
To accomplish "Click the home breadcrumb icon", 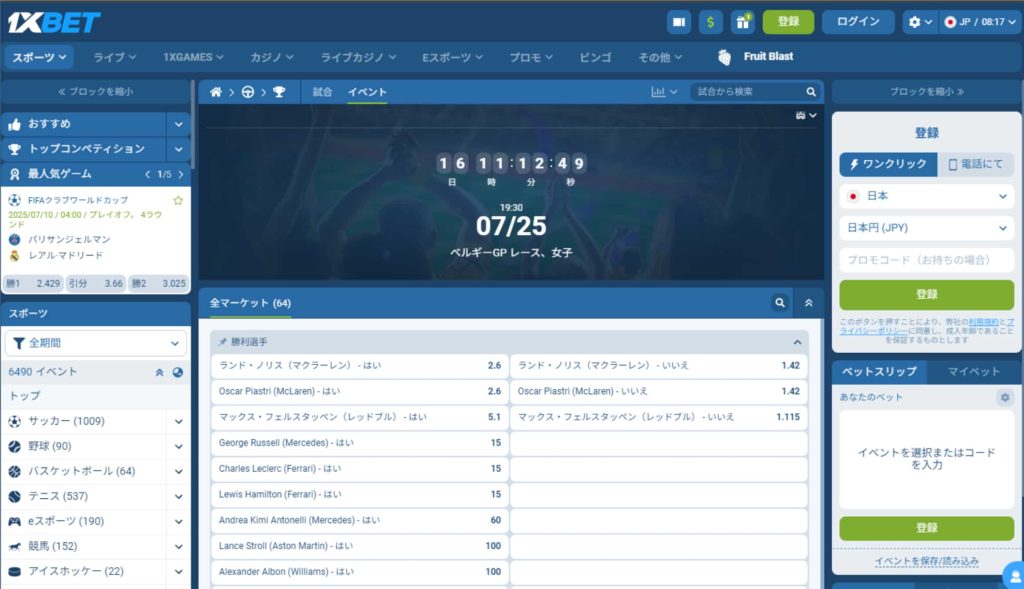I will (x=216, y=92).
